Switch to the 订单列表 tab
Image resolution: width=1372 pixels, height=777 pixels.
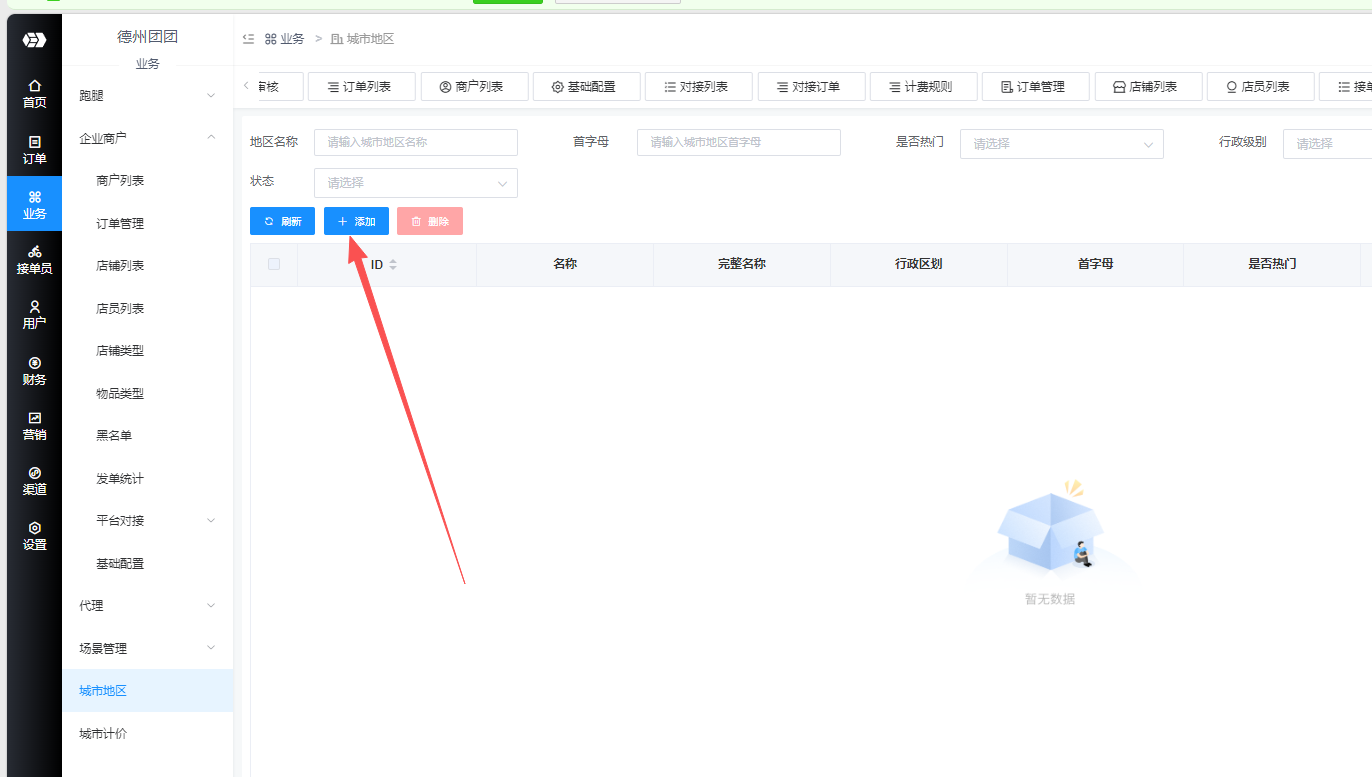pyautogui.click(x=362, y=87)
